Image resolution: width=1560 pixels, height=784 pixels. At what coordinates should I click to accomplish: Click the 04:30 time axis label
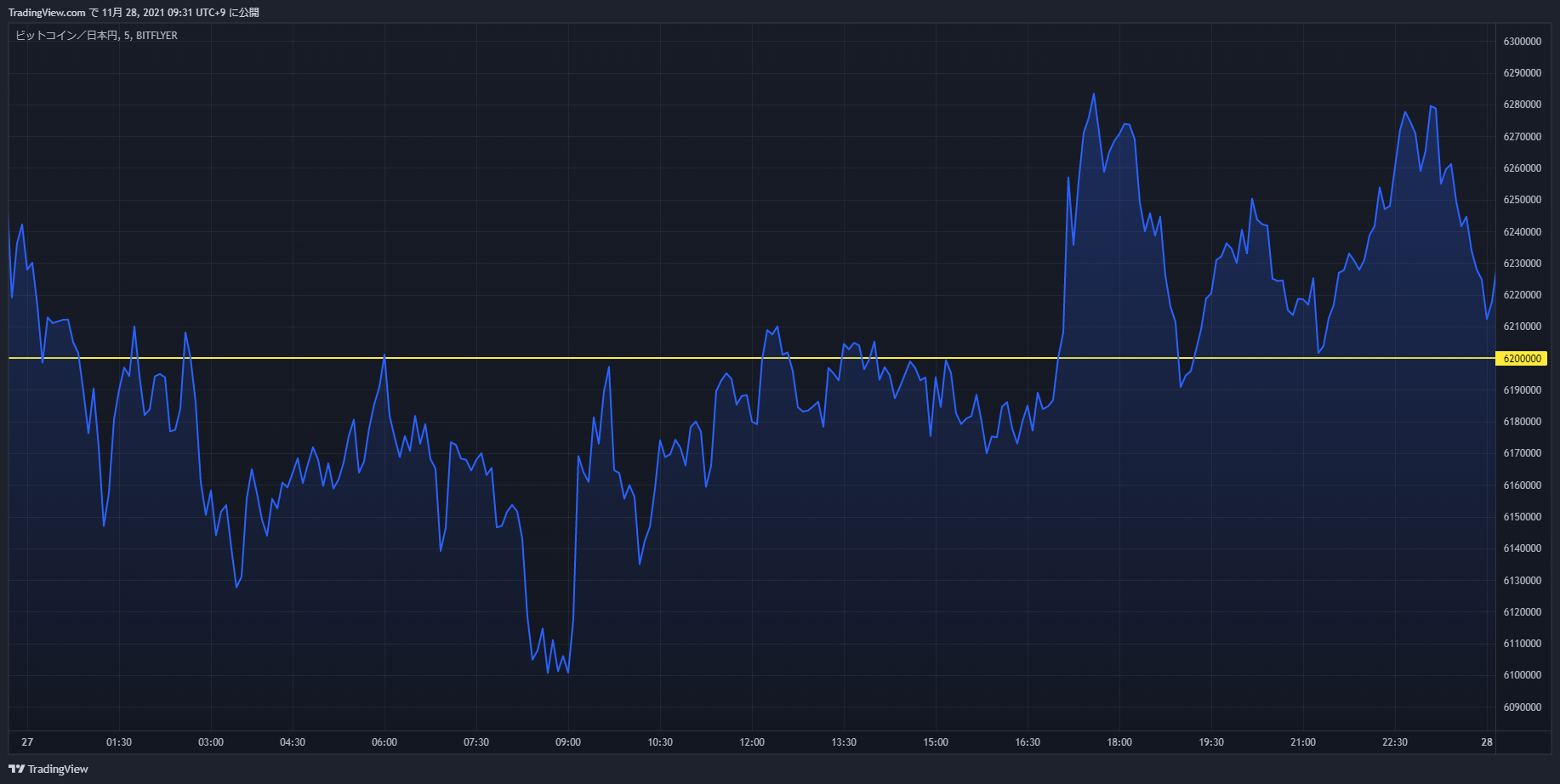(x=293, y=742)
